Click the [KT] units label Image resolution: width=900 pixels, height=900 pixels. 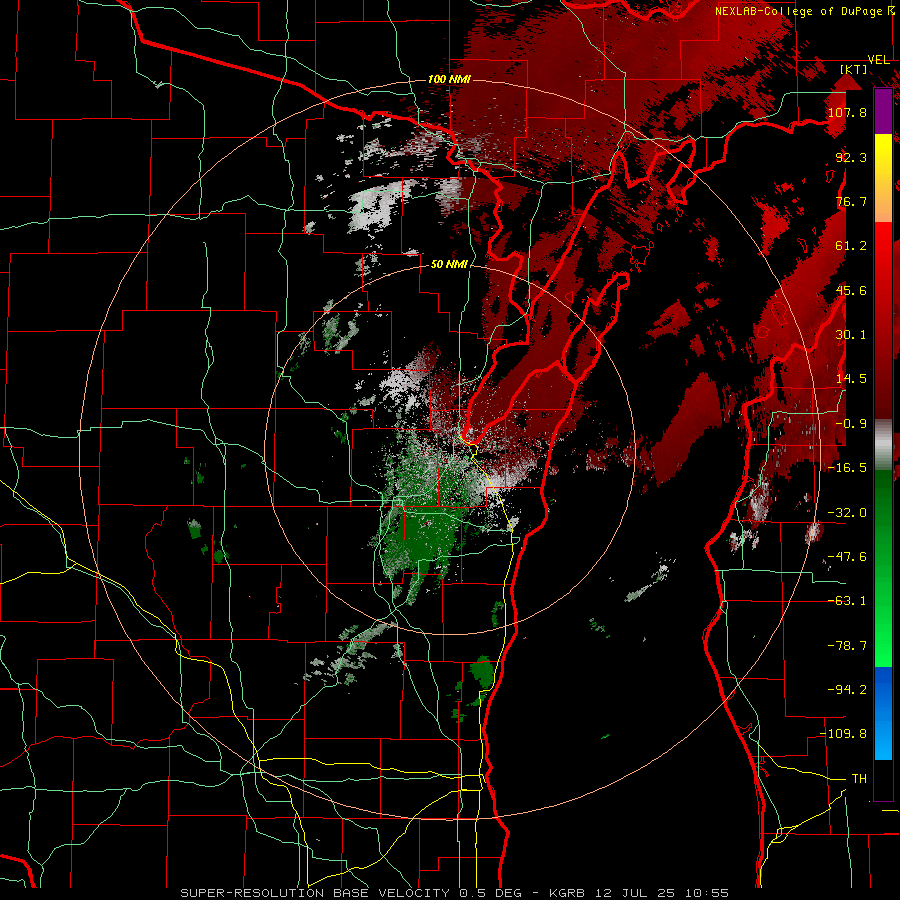click(x=853, y=69)
